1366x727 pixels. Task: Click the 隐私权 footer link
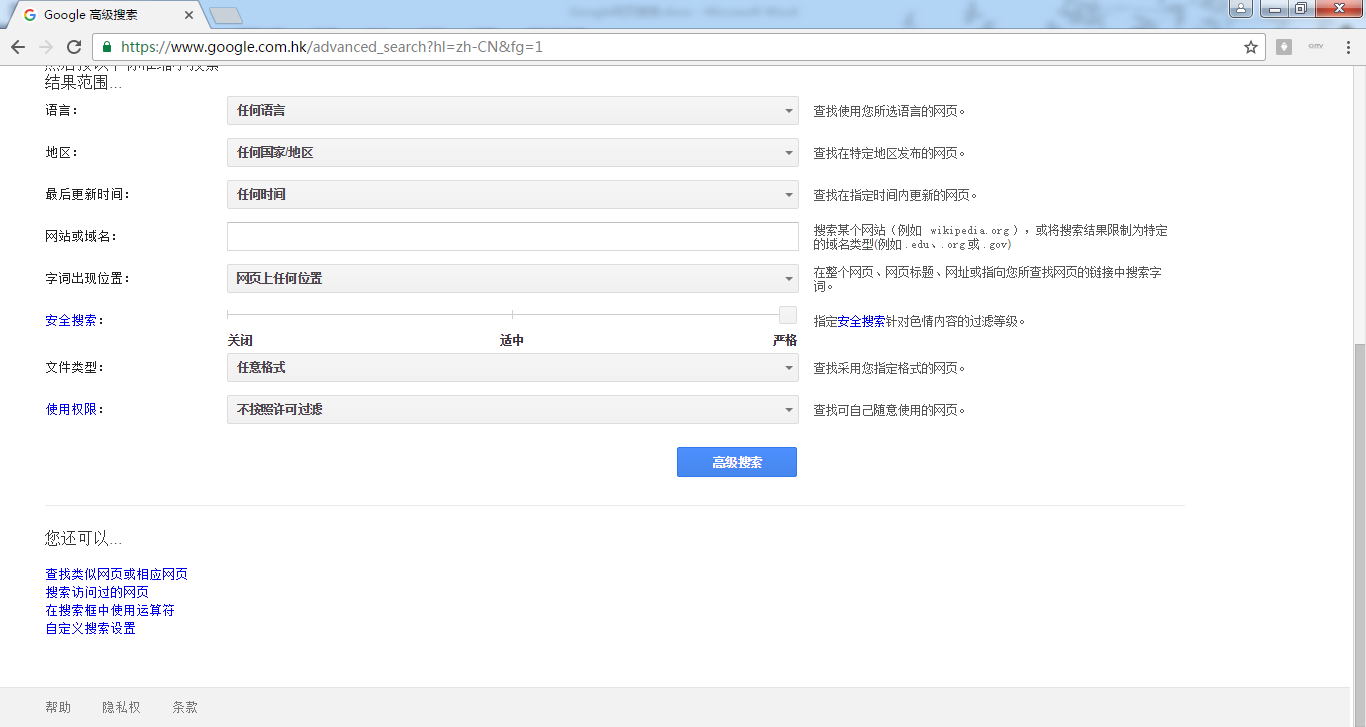(121, 708)
